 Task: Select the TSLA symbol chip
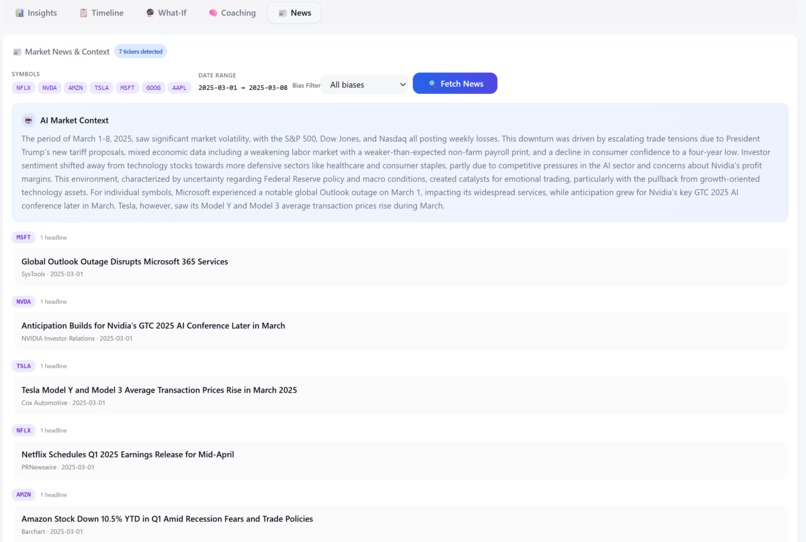click(101, 88)
